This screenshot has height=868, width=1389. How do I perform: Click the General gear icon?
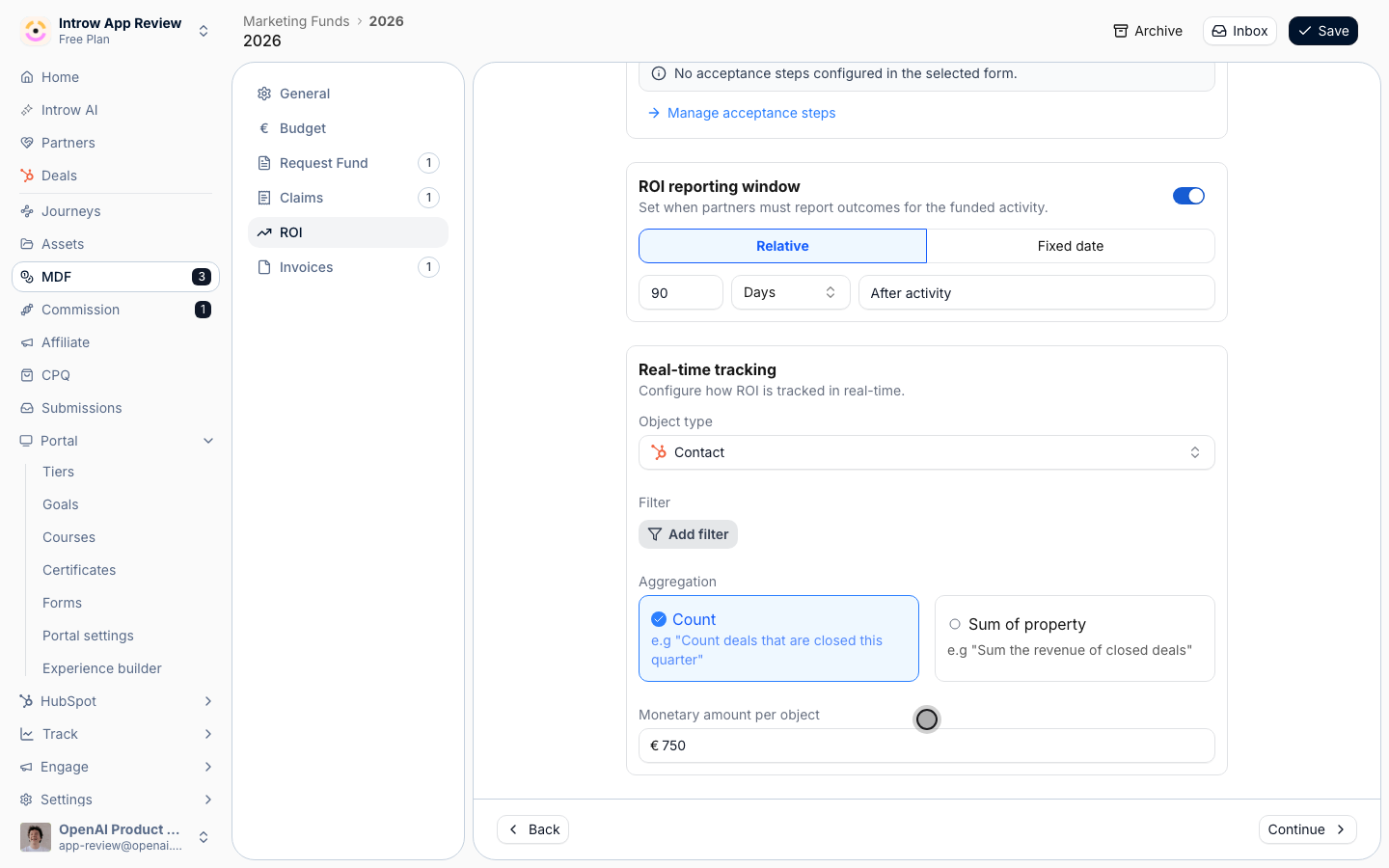pyautogui.click(x=264, y=94)
